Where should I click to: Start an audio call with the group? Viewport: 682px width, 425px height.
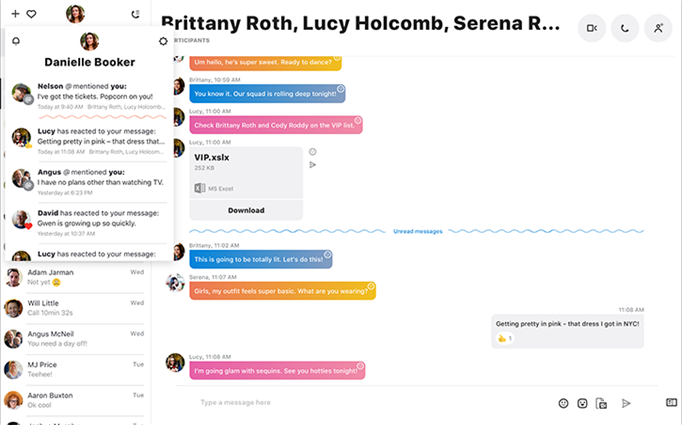tap(625, 28)
